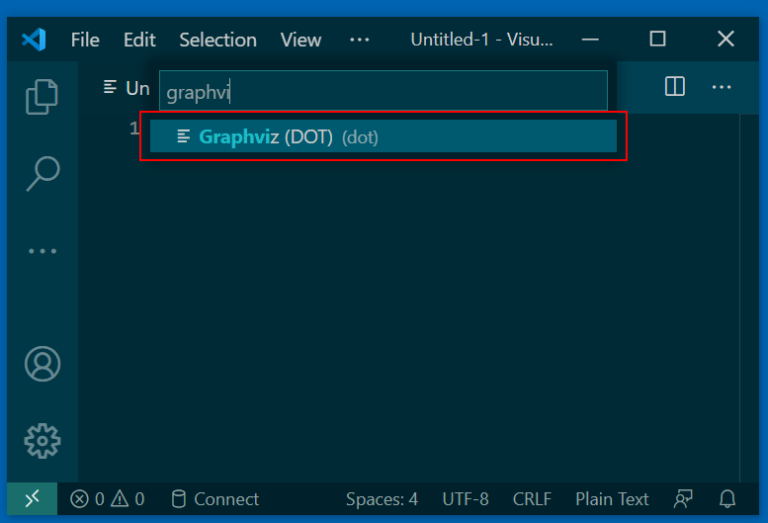Split the editor right
The image size is (768, 523).
(675, 87)
